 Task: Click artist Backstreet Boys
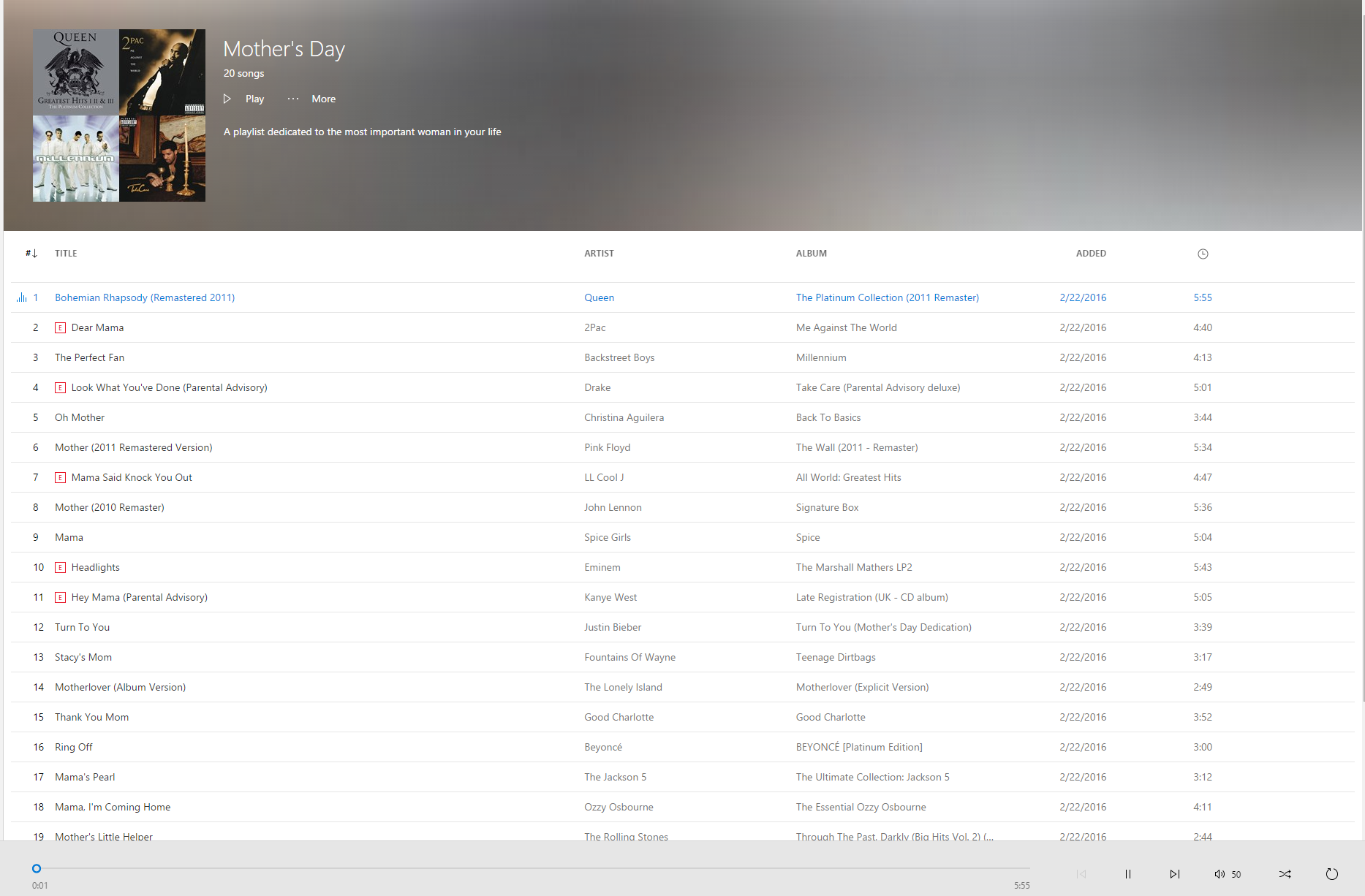pyautogui.click(x=619, y=357)
